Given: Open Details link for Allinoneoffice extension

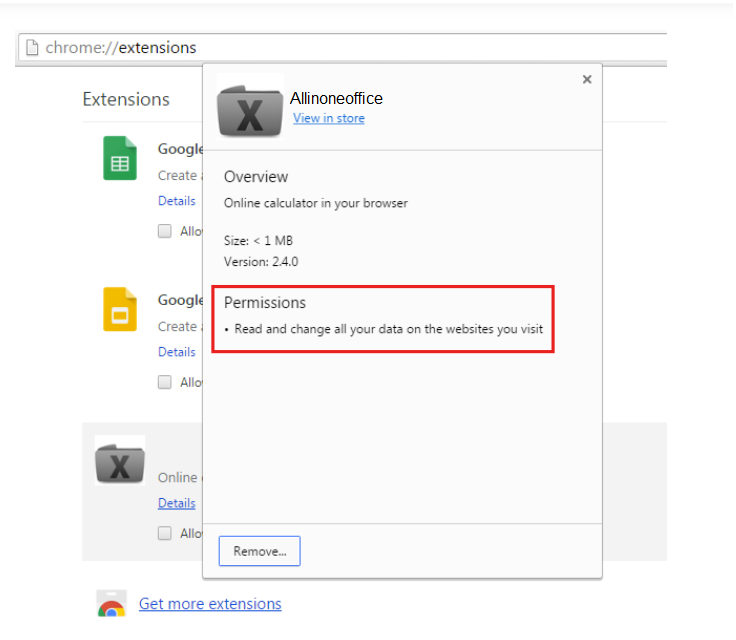Looking at the screenshot, I should (x=177, y=503).
